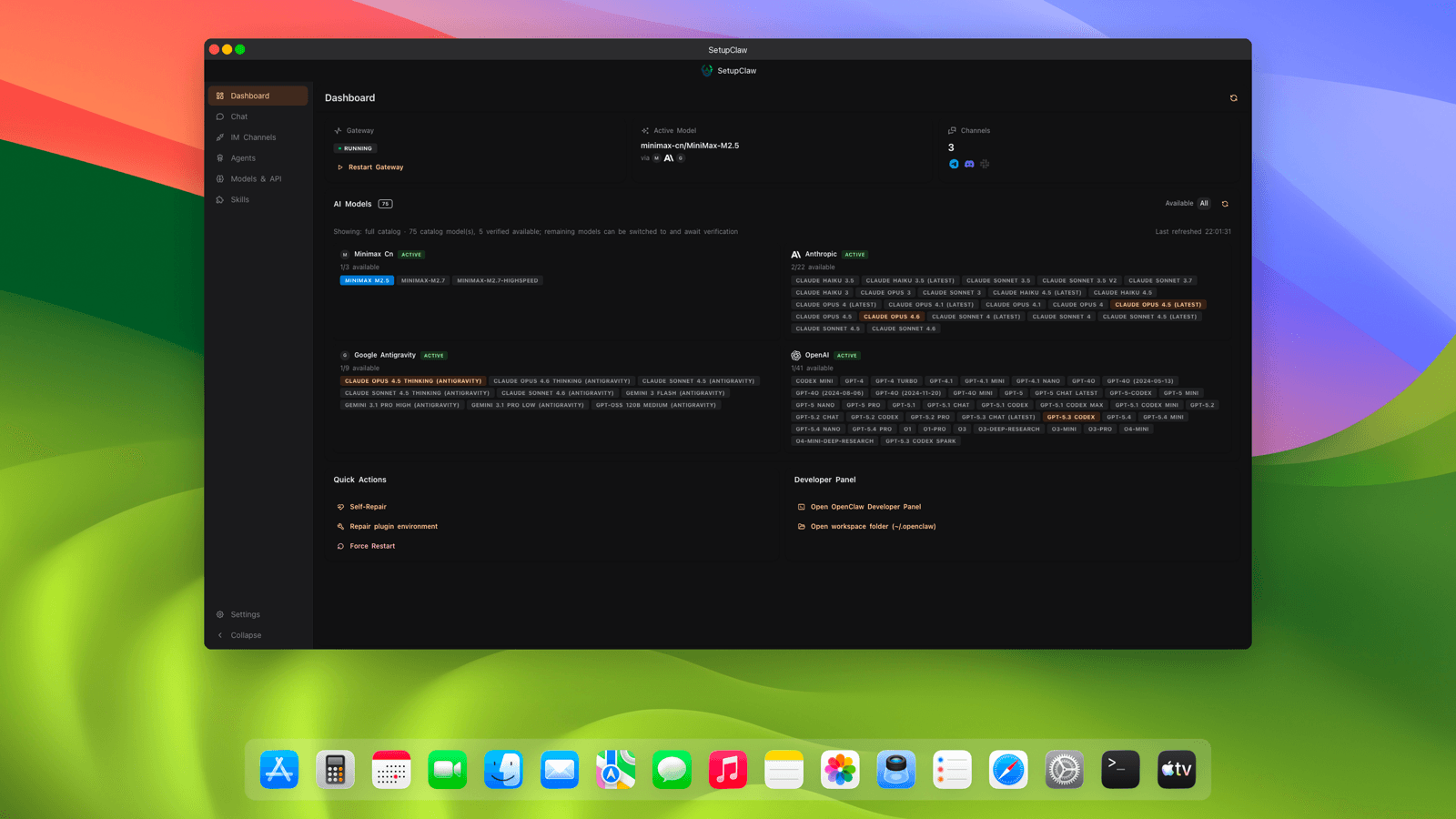
Task: Select the CLAUDE OPUS 4.6 chip
Action: coord(892,317)
